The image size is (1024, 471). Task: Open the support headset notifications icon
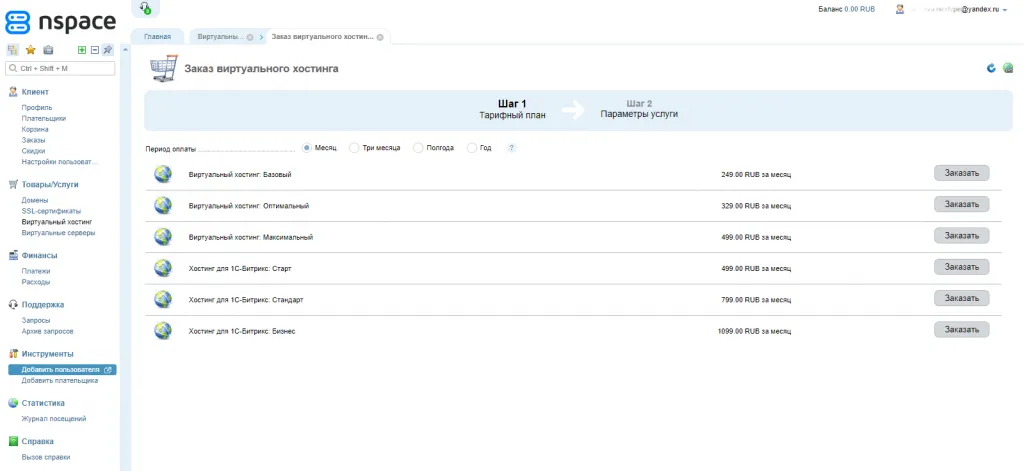point(145,8)
